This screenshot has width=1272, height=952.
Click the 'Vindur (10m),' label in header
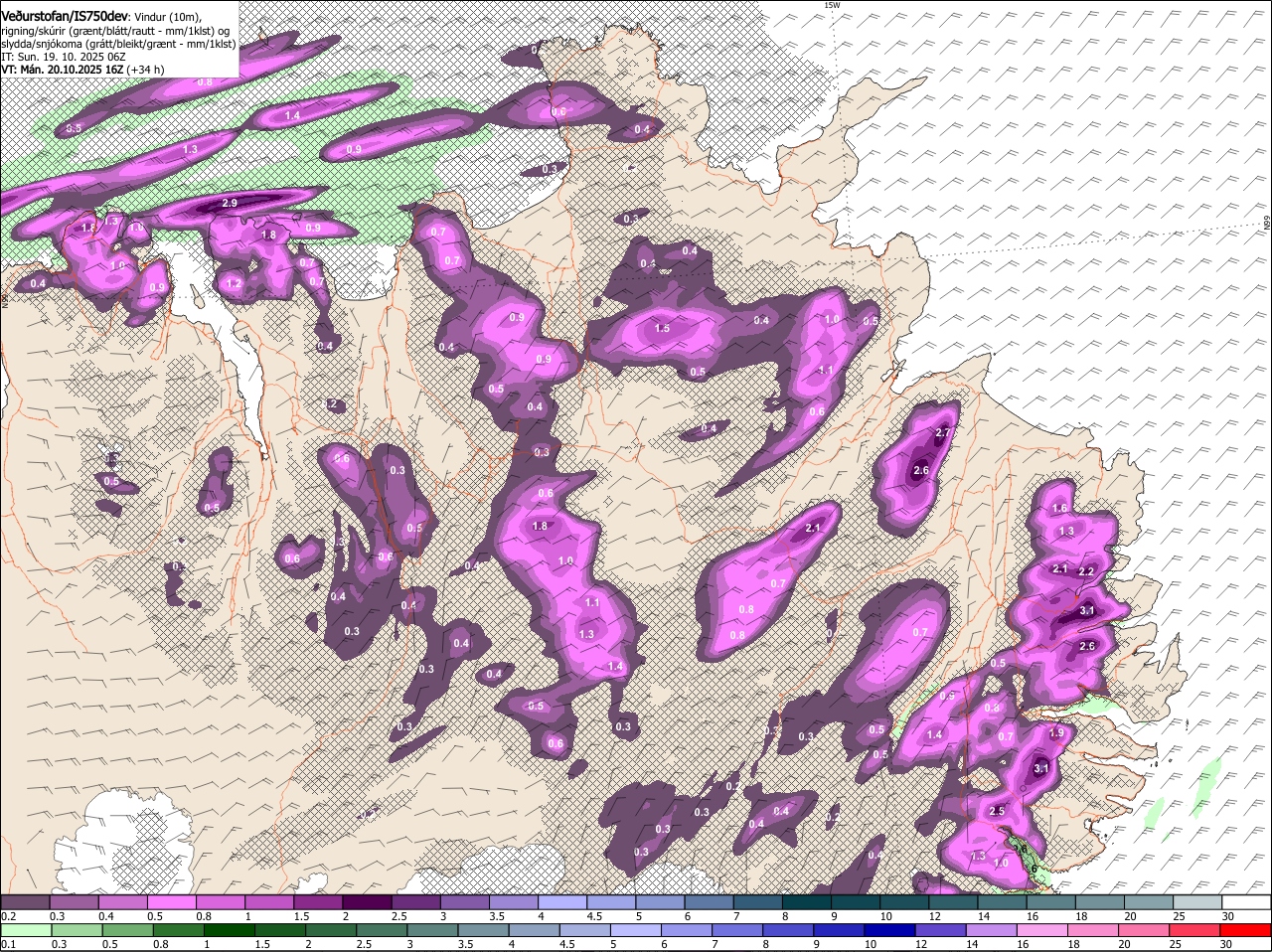[x=168, y=18]
